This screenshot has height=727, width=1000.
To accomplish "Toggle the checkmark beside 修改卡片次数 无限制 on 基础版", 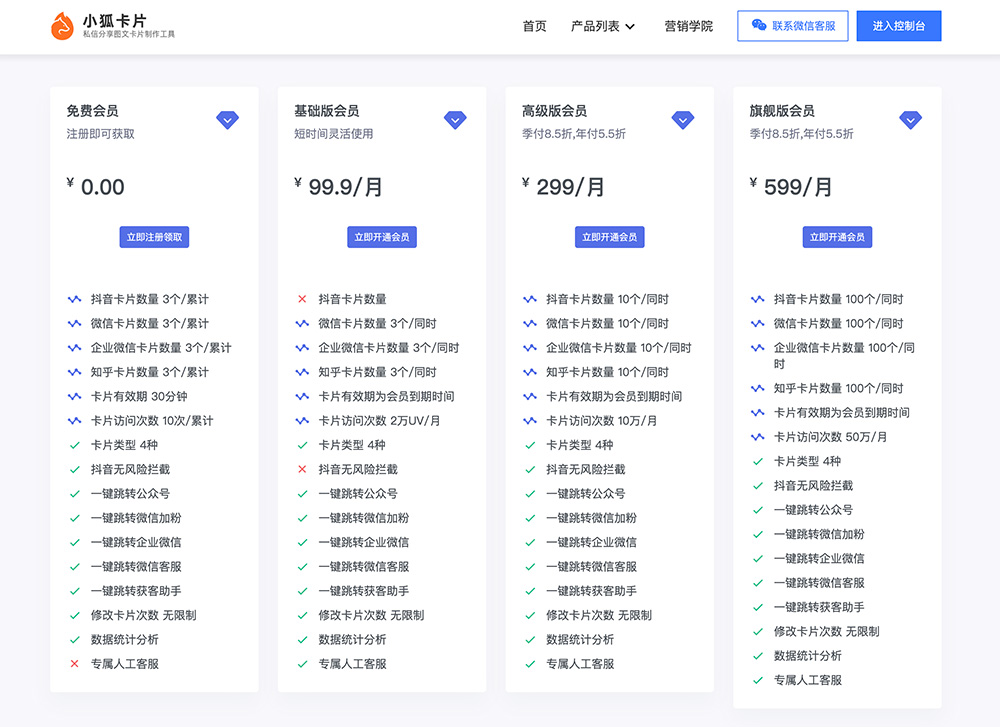I will coord(301,614).
